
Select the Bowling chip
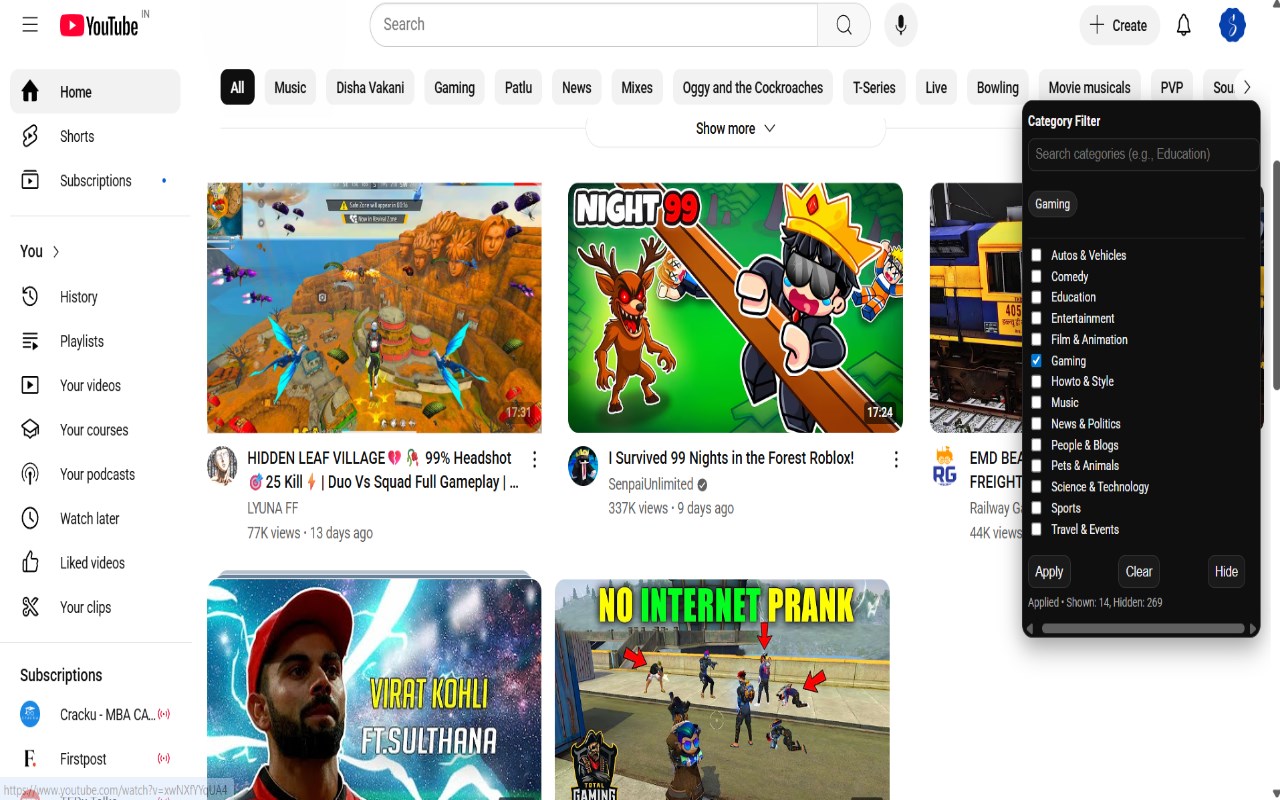click(997, 88)
